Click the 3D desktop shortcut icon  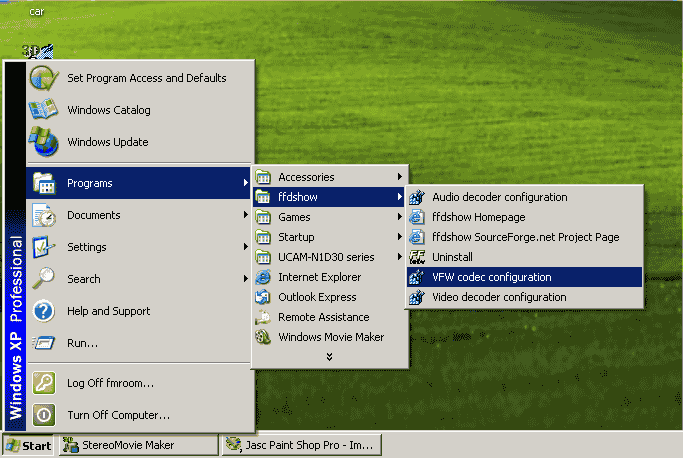click(x=37, y=51)
